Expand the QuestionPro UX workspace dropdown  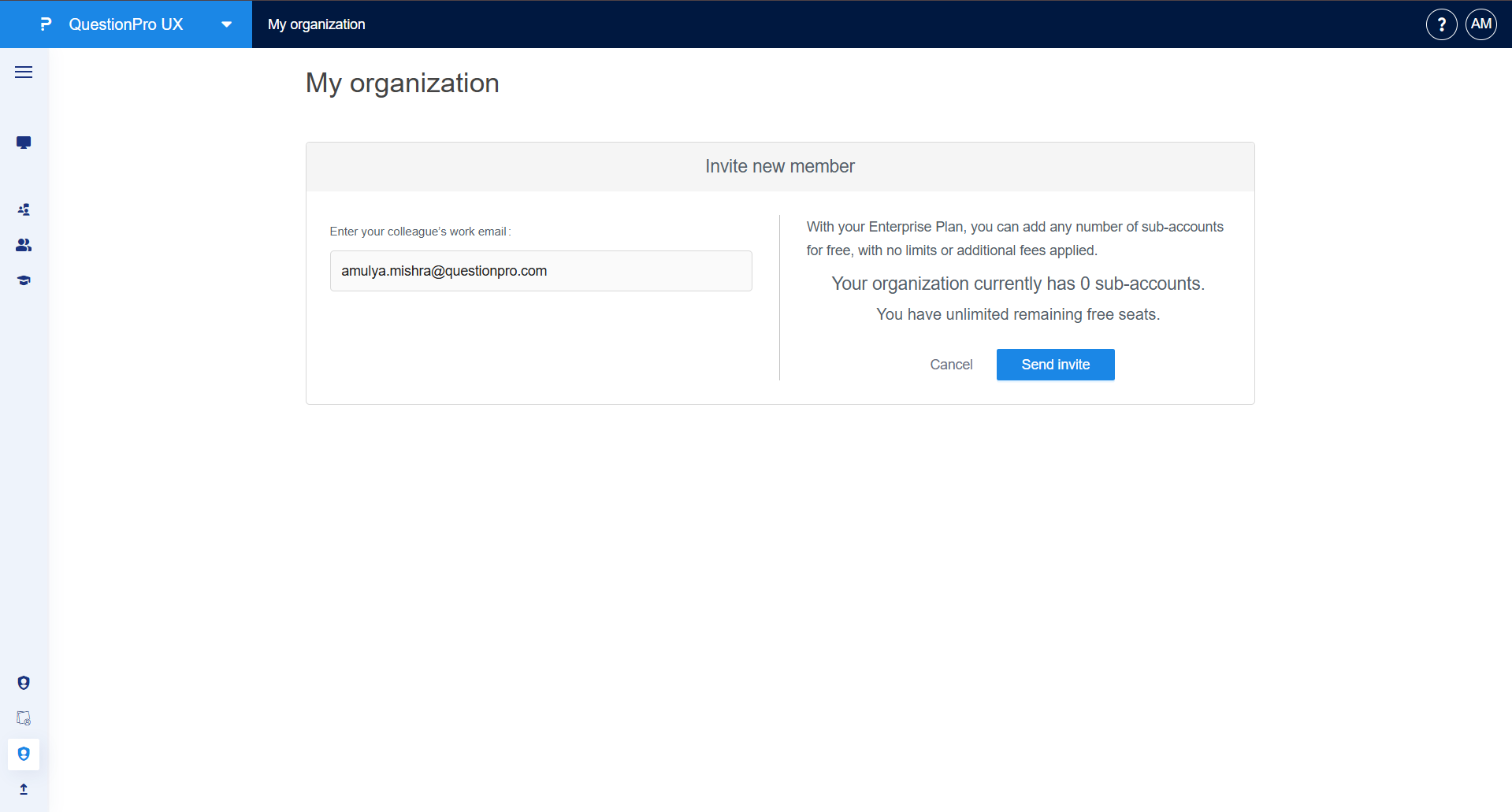226,24
